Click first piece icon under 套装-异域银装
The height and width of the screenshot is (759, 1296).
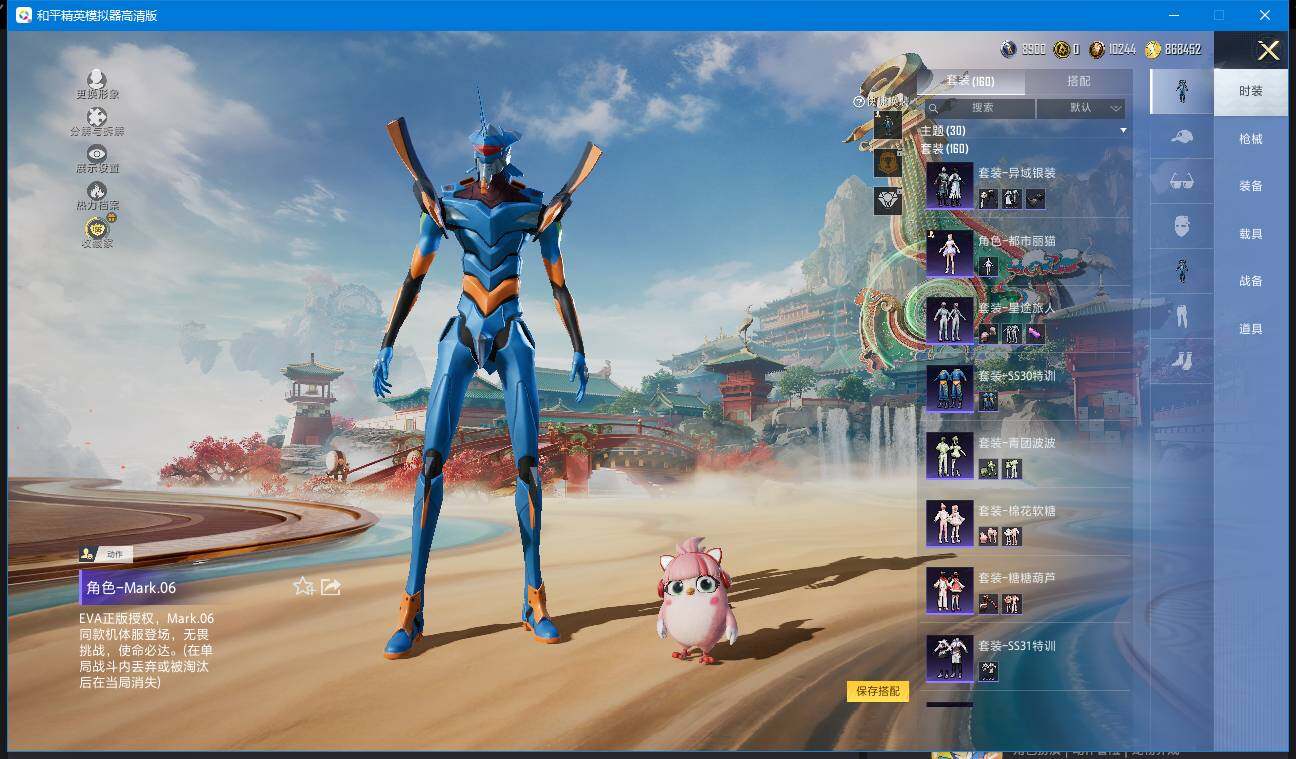pyautogui.click(x=988, y=199)
